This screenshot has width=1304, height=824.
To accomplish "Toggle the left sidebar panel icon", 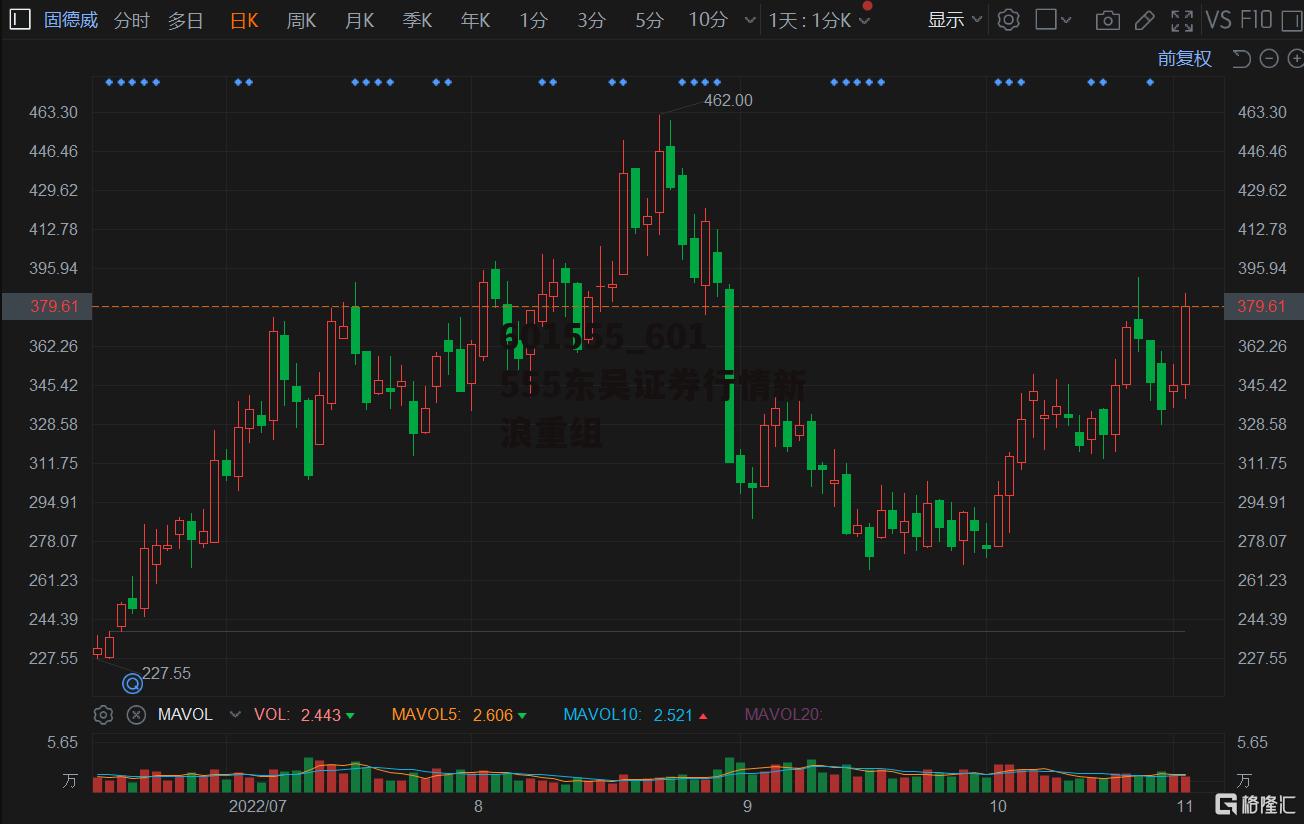I will 20,19.
